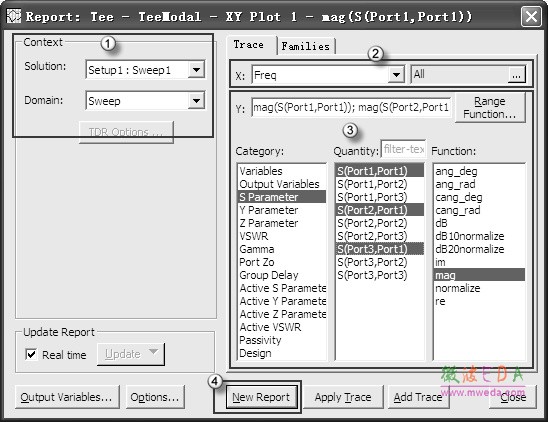Open the X axis Freq dropdown
The image size is (548, 422).
(396, 74)
